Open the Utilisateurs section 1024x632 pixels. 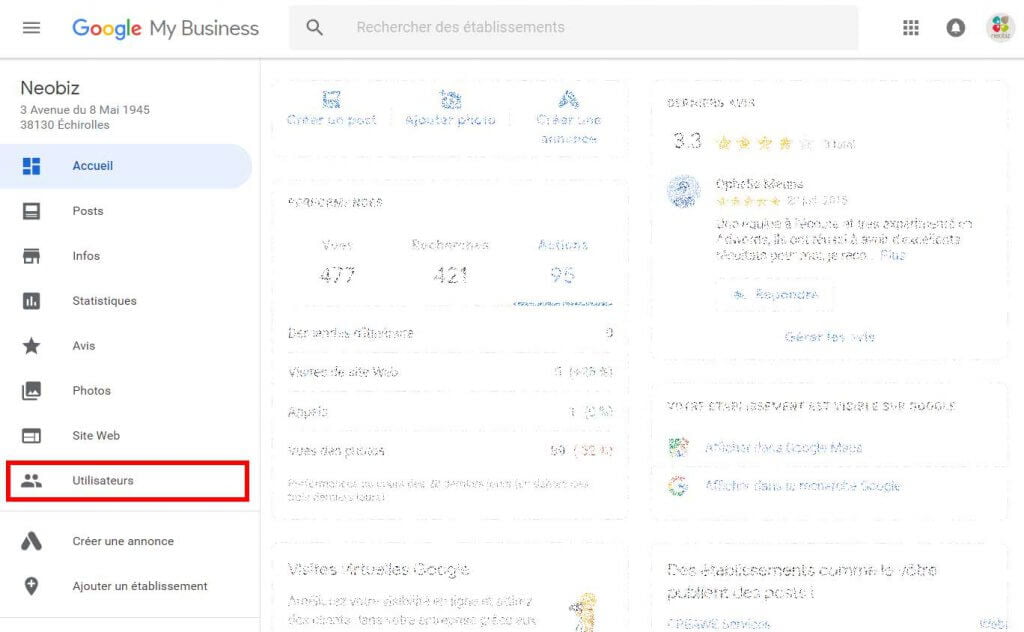(127, 481)
